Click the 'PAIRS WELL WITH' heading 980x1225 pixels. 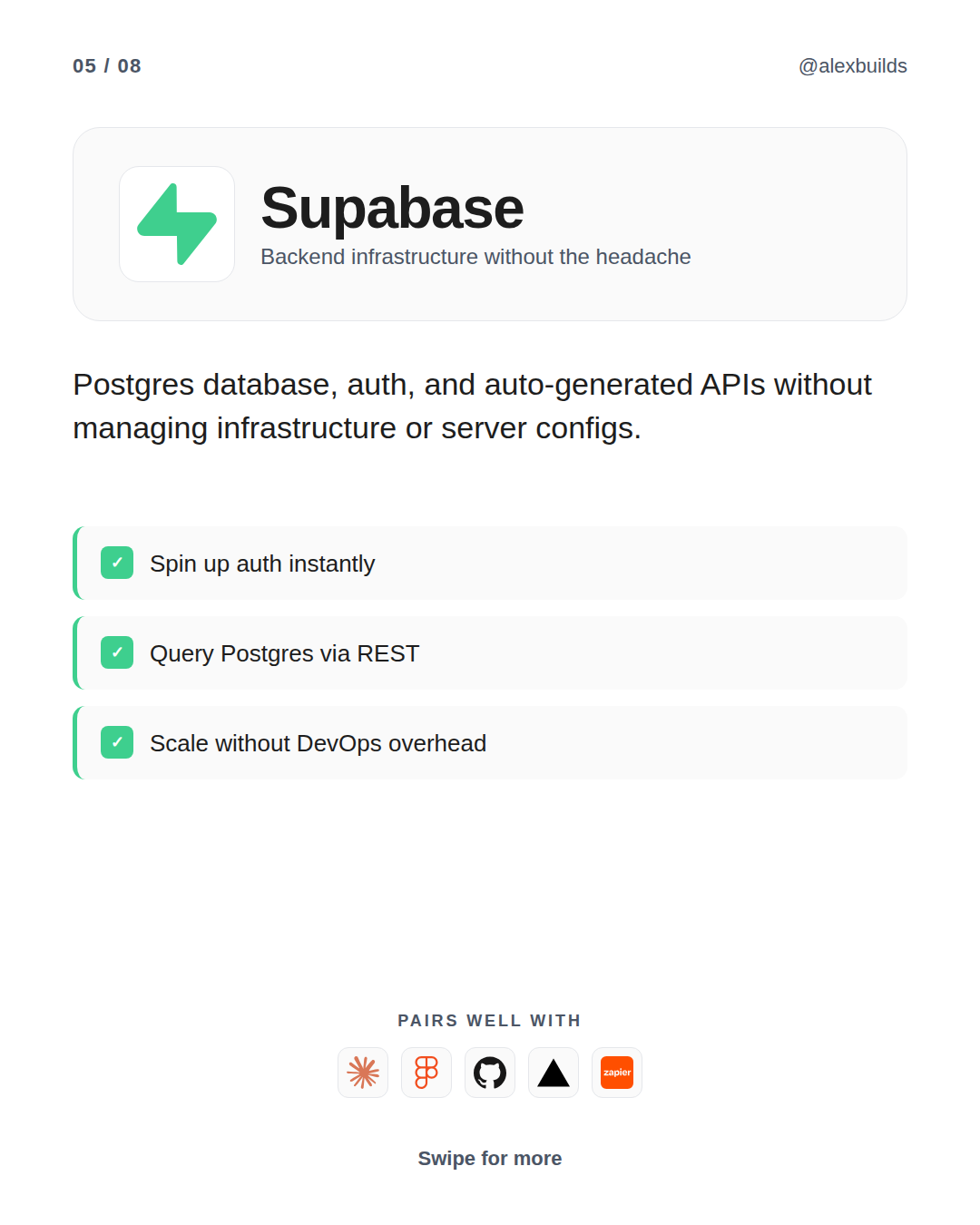click(490, 1021)
